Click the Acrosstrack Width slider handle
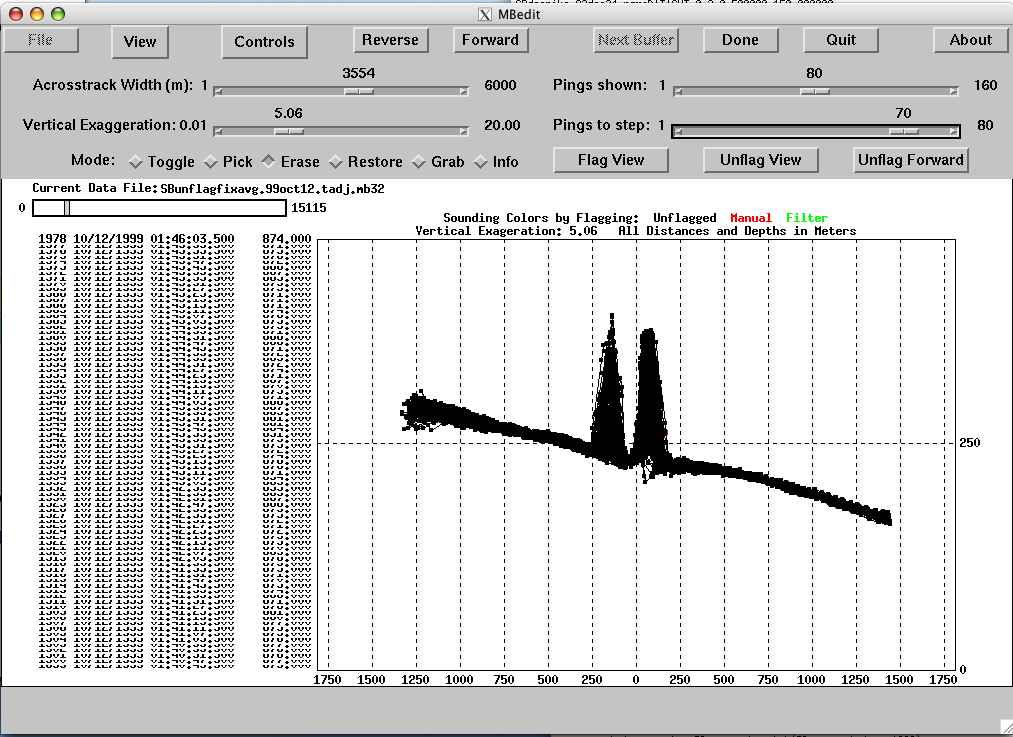 coord(359,91)
